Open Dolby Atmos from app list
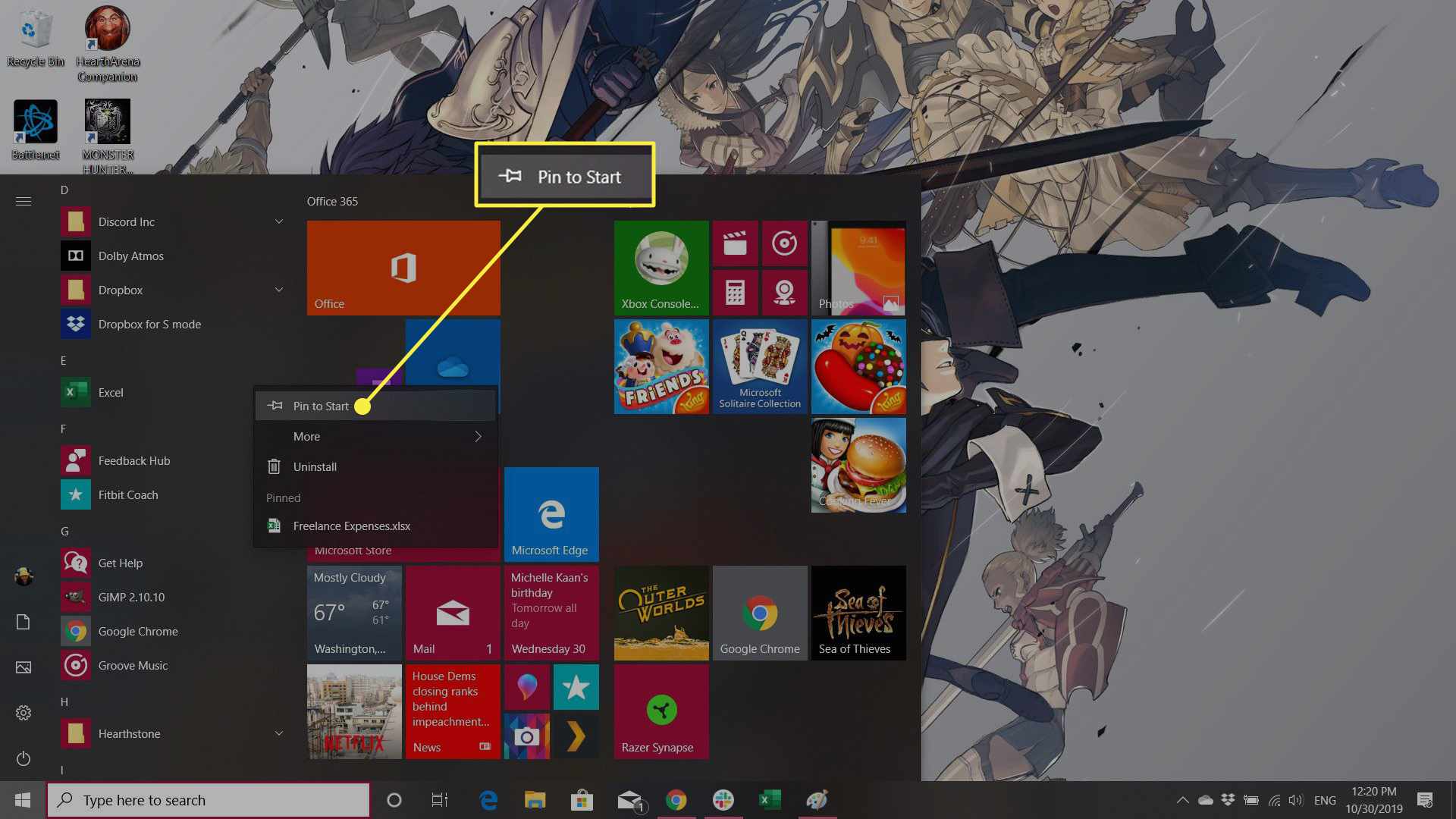Viewport: 1456px width, 819px height. [x=174, y=256]
